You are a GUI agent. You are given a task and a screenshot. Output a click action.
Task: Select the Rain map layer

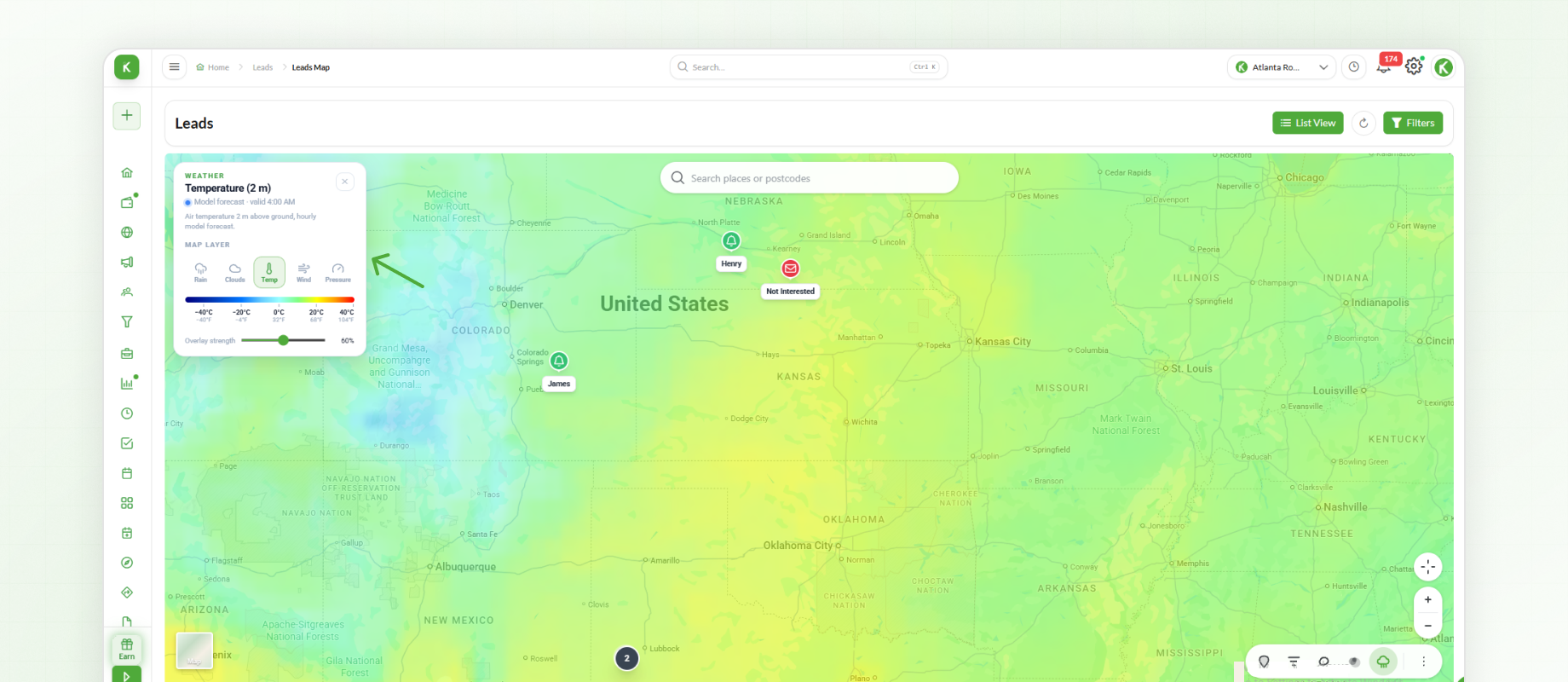pos(201,273)
